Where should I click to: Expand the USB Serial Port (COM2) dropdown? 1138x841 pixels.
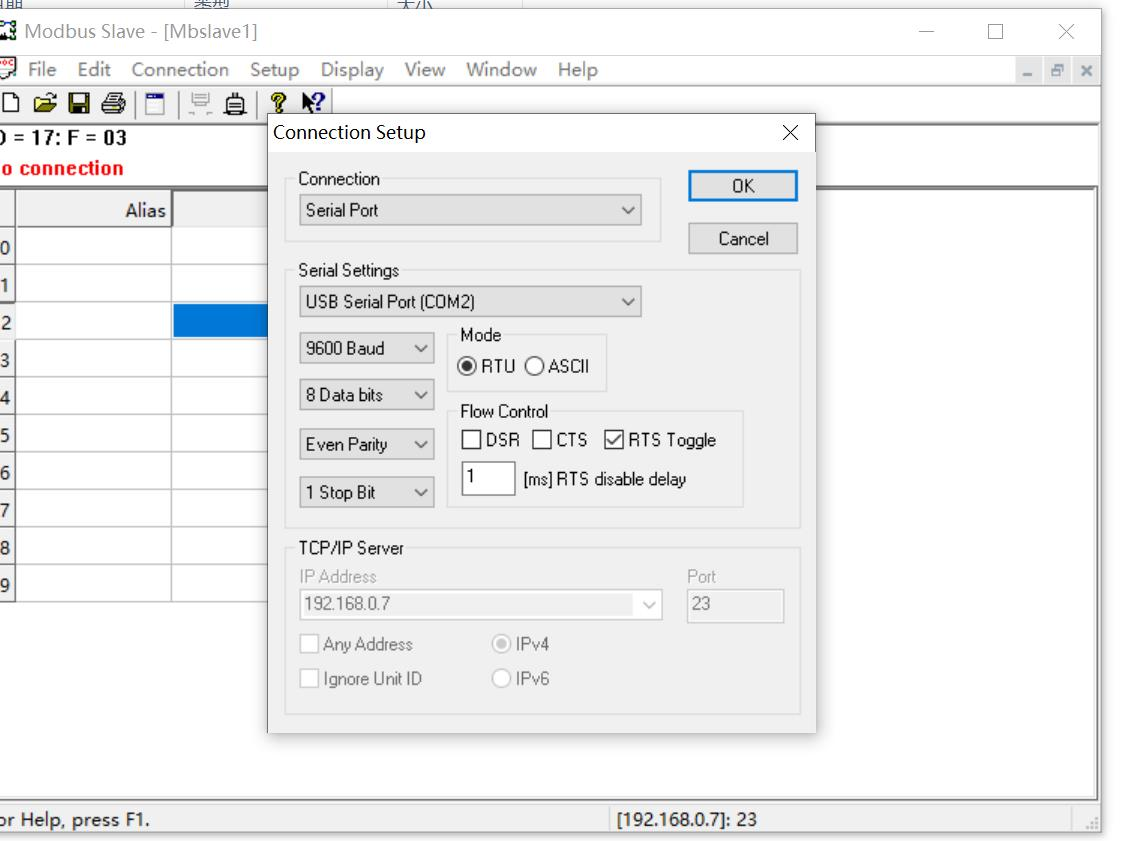pyautogui.click(x=470, y=302)
